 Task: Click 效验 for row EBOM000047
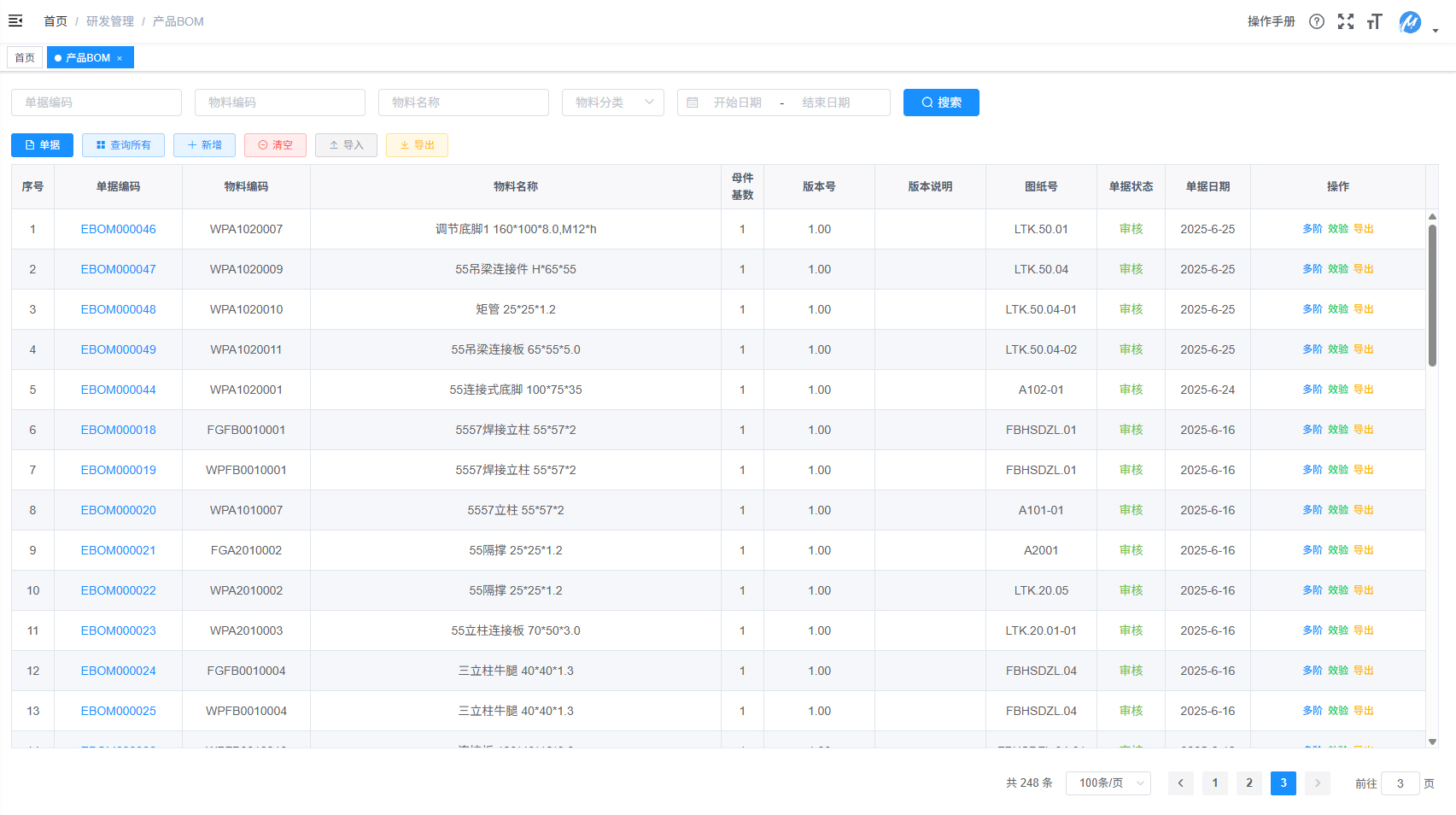pos(1338,269)
